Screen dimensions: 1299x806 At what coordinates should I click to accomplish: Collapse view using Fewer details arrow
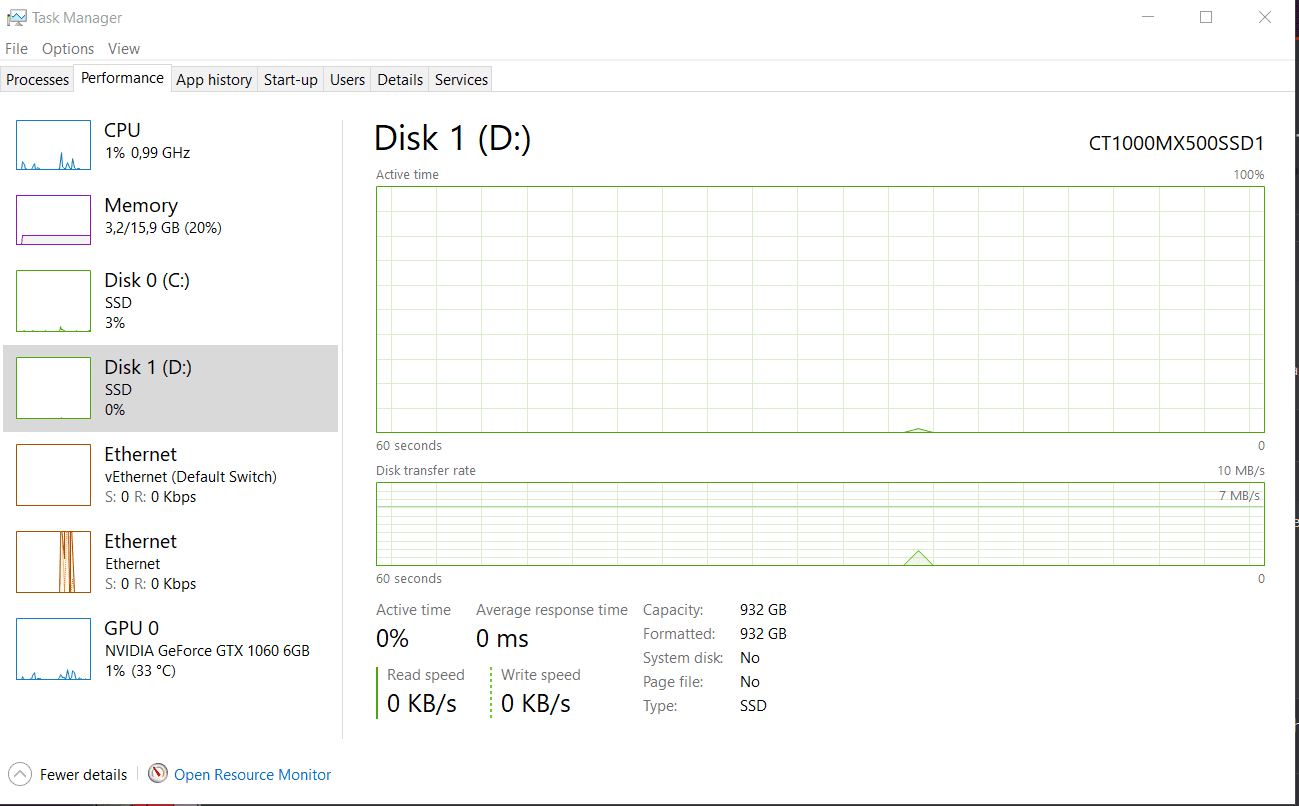[19, 774]
